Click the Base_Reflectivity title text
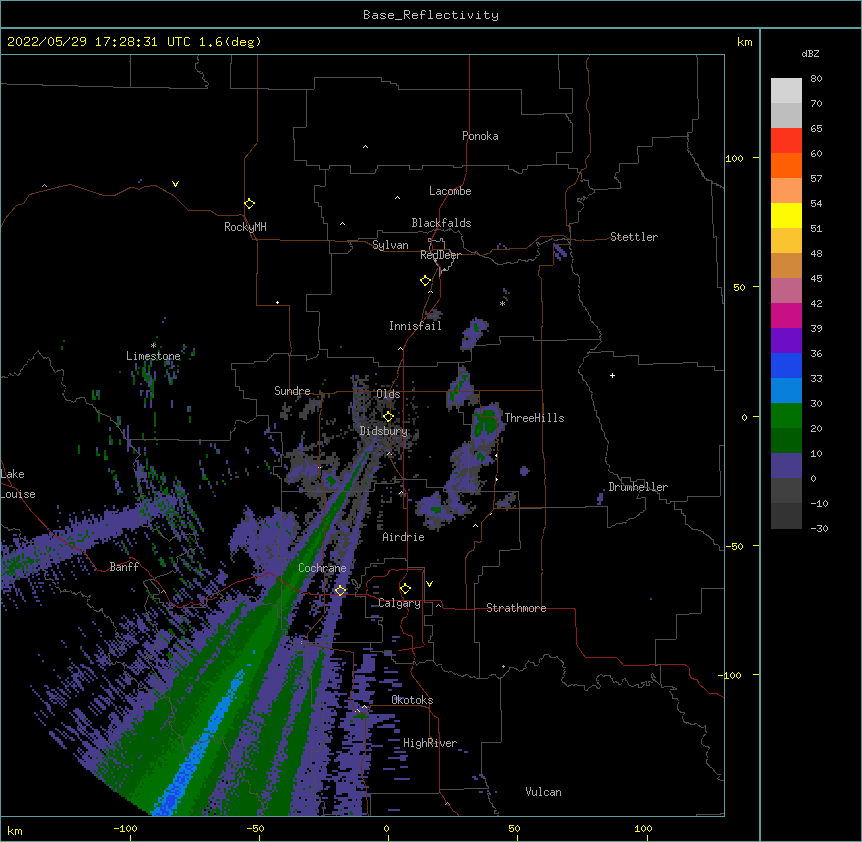The width and height of the screenshot is (862, 842). [x=430, y=15]
